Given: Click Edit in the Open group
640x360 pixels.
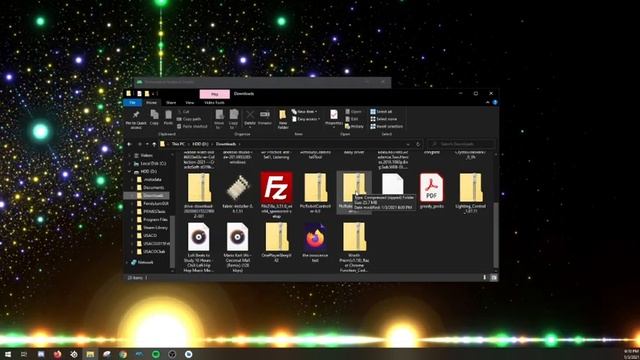Looking at the screenshot, I should pos(352,119).
